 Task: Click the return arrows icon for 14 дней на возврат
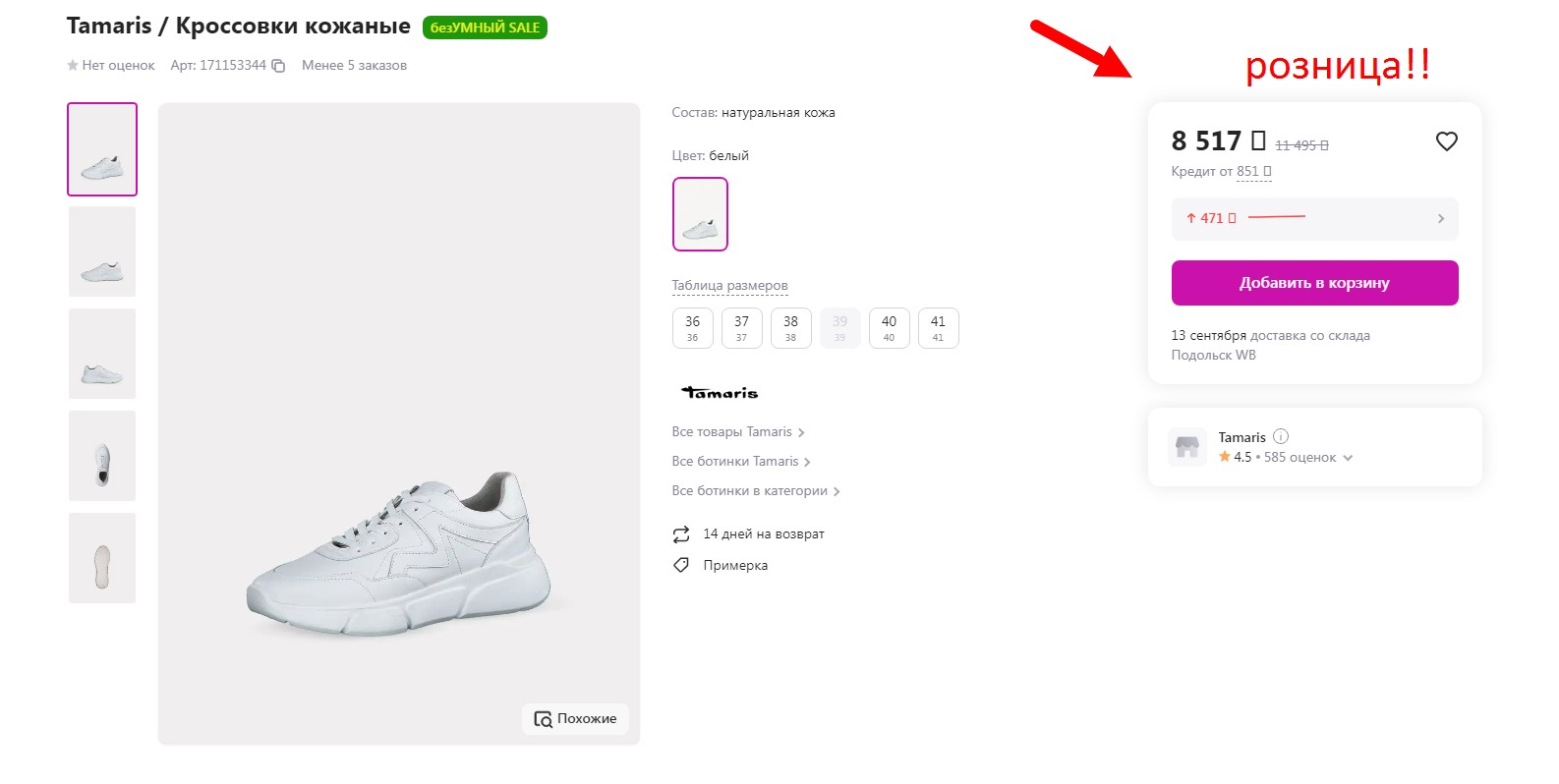[x=681, y=534]
